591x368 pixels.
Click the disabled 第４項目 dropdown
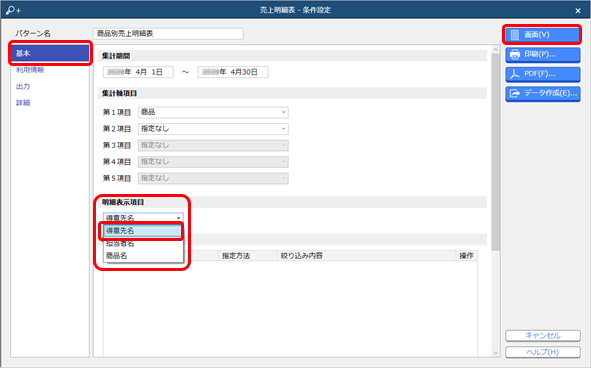coord(213,162)
